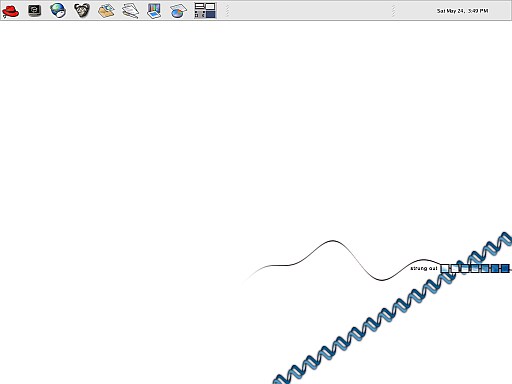Open the Red Hat main menu
The image size is (512, 384).
tap(10, 11)
